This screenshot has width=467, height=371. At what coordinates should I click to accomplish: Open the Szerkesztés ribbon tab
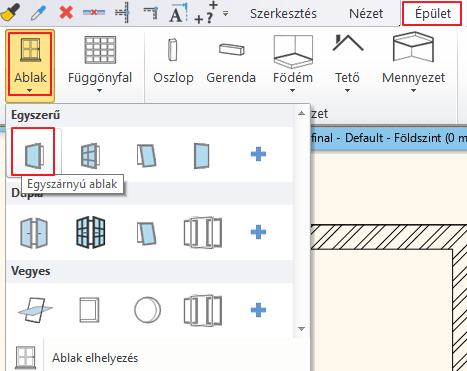pos(283,13)
